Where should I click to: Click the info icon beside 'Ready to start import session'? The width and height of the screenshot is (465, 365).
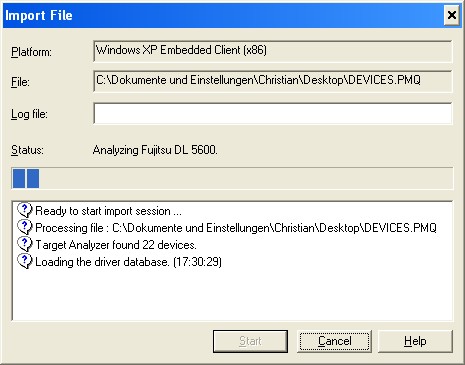tap(24, 210)
